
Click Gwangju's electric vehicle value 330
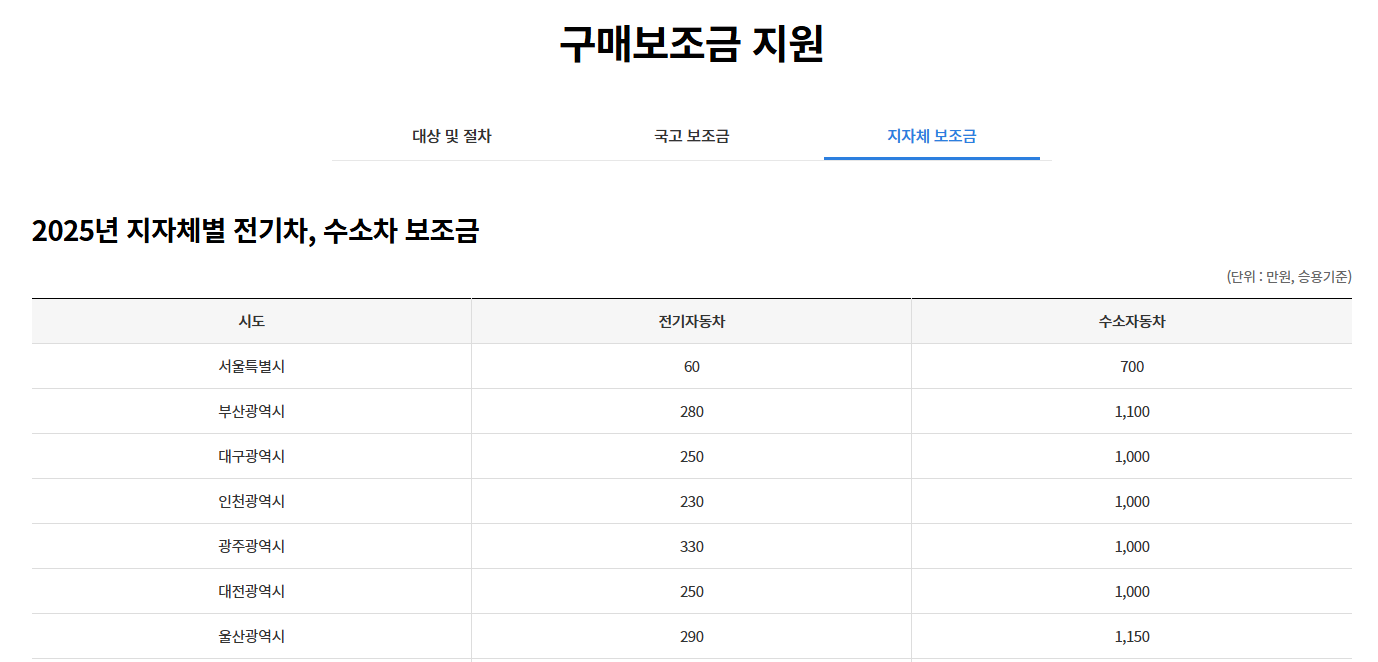691,547
